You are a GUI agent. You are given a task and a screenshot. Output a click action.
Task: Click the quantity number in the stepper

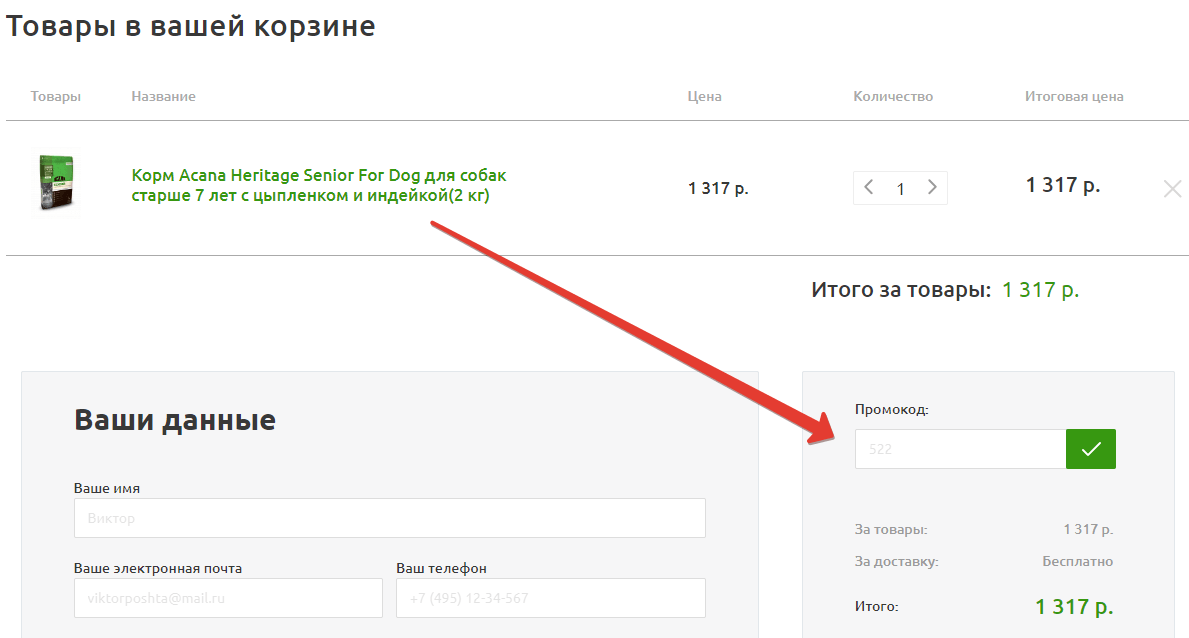(901, 188)
